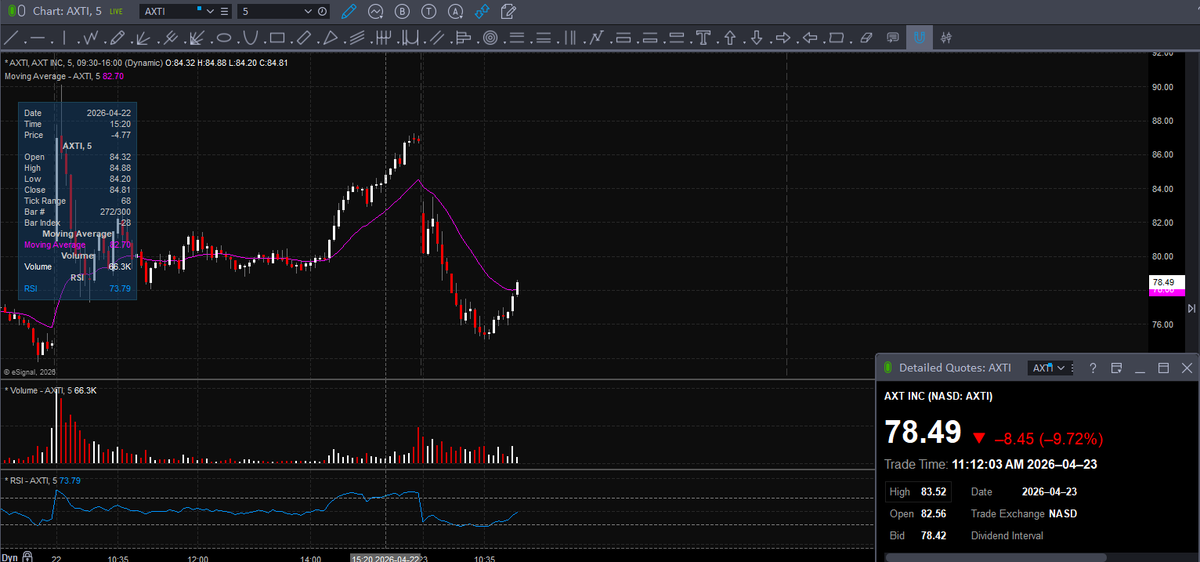1200x562 pixels.
Task: Select the triple vertical lines tool
Action: coord(570,38)
